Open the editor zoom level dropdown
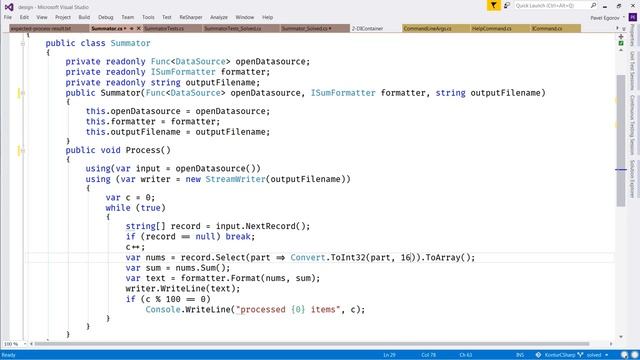Viewport: 640px width, 360px height. (x=24, y=344)
